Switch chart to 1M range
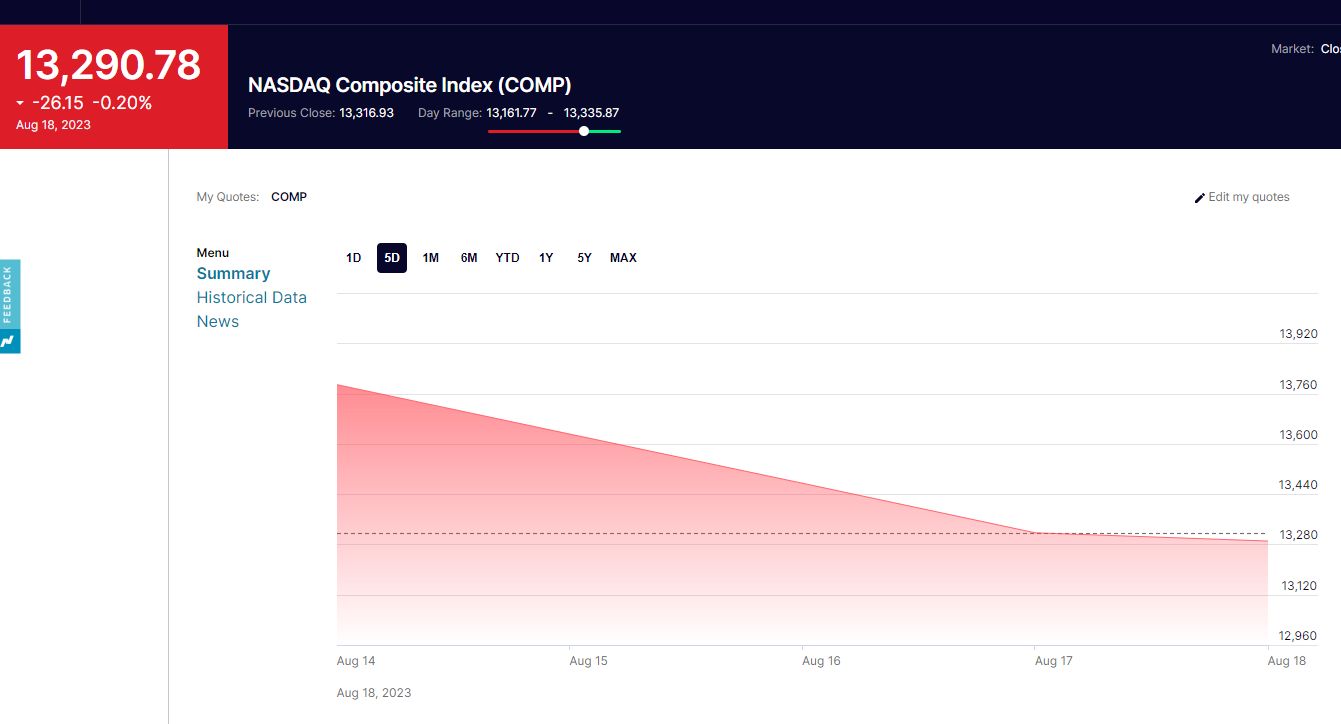 tap(430, 258)
